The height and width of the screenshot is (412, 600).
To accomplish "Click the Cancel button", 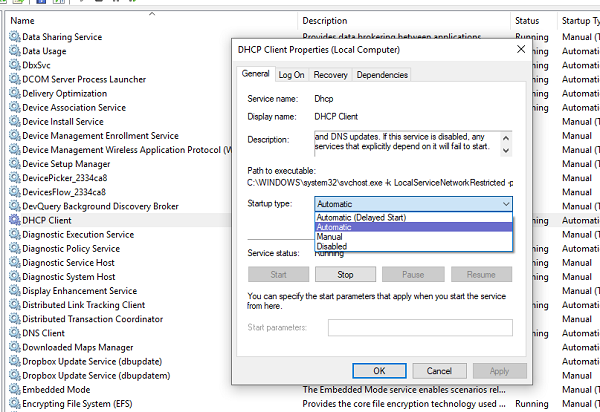I will click(439, 371).
